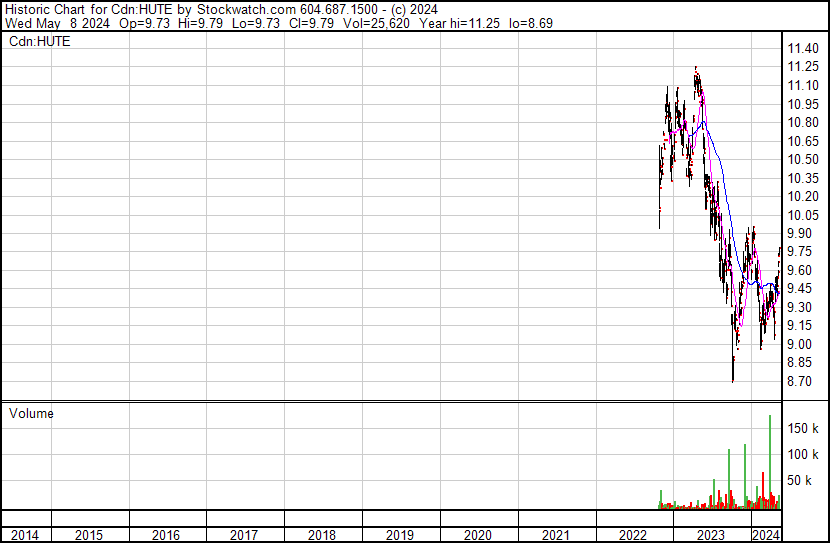Click the 9.15 price axis label
Viewport: 830px width, 543px height.
799,326
